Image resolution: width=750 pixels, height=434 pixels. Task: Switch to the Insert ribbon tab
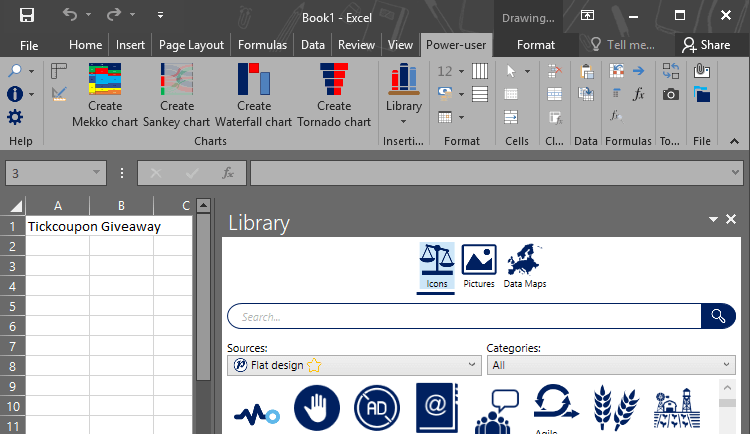[130, 45]
